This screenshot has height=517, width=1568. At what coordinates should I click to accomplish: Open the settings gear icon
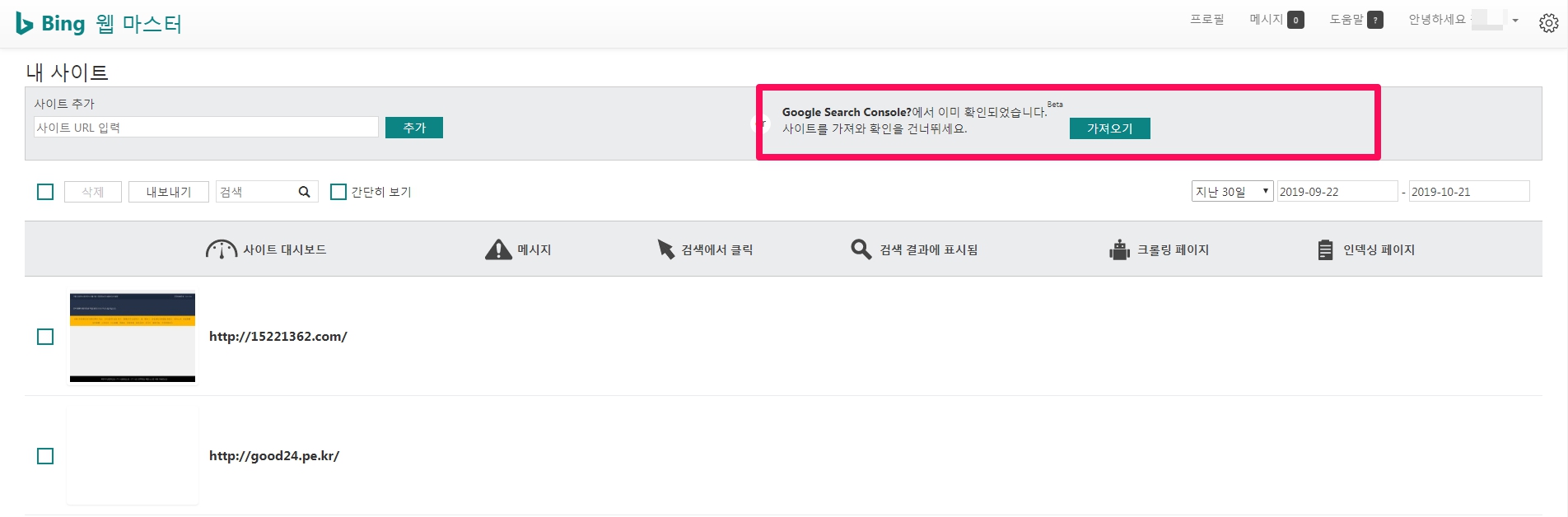pos(1548,23)
